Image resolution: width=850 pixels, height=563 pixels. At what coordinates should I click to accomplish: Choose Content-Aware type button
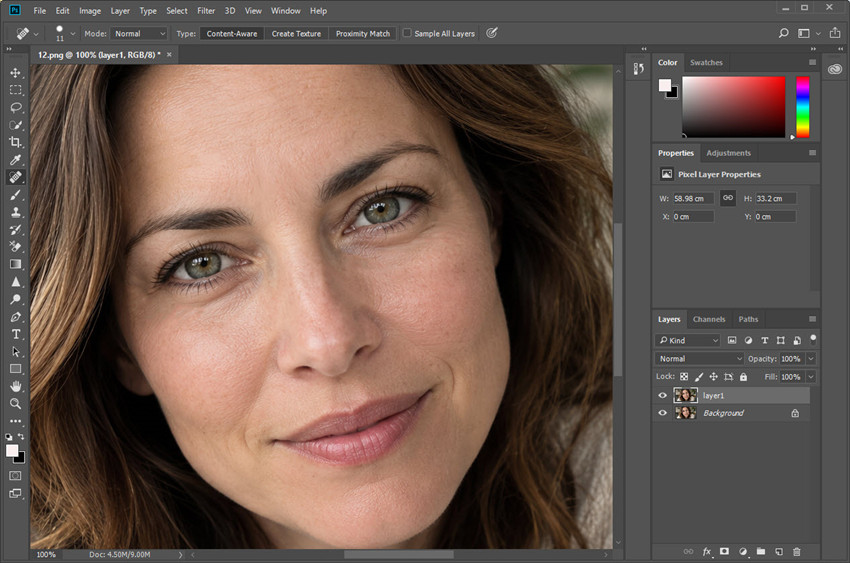(x=232, y=34)
